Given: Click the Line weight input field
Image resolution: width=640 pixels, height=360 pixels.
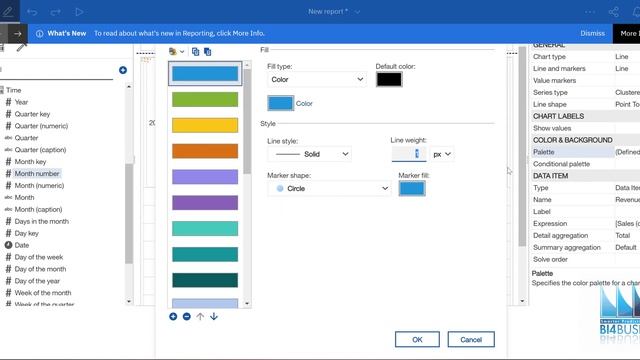Looking at the screenshot, I should 409,154.
